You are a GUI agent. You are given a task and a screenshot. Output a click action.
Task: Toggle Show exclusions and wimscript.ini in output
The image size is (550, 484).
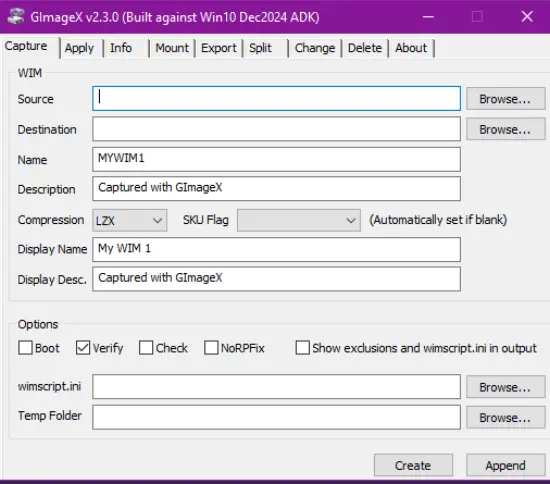tap(302, 348)
